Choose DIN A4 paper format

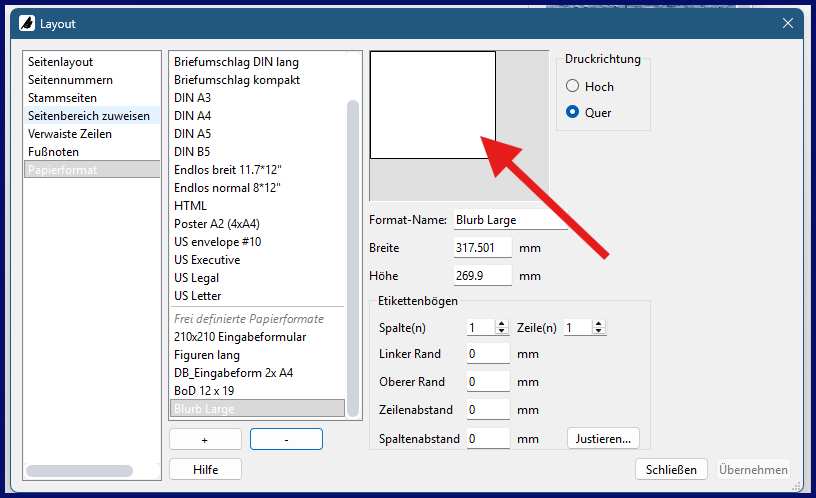tap(192, 116)
